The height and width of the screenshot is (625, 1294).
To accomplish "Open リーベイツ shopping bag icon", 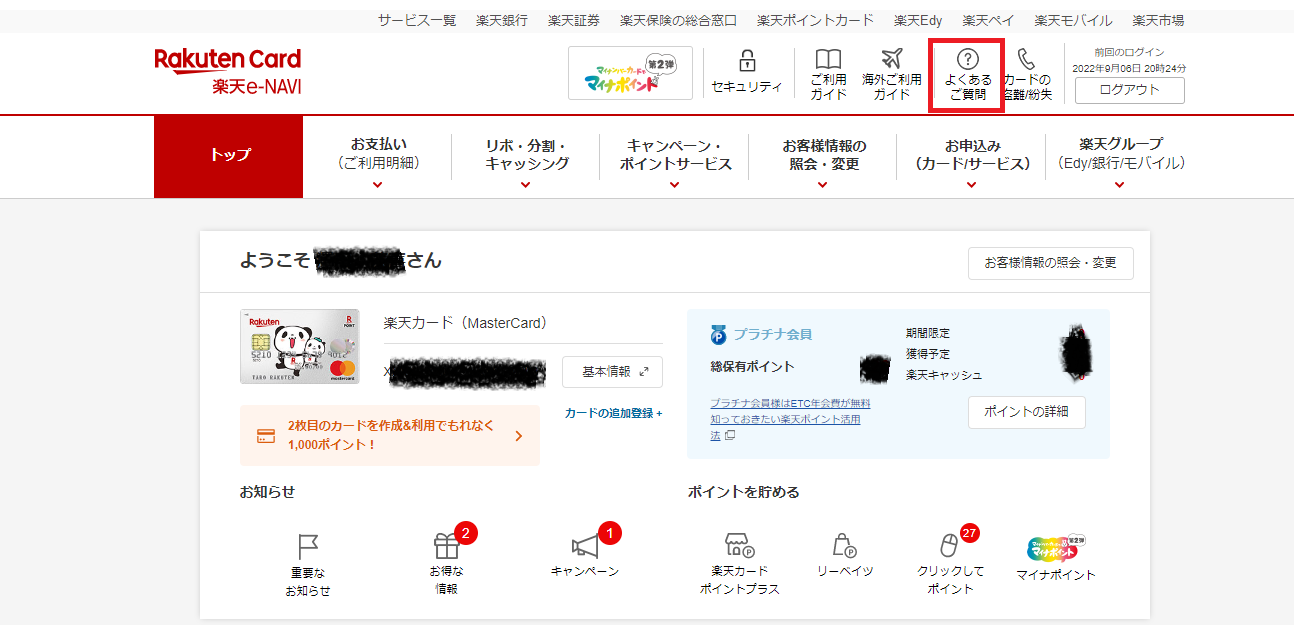I will tap(844, 545).
